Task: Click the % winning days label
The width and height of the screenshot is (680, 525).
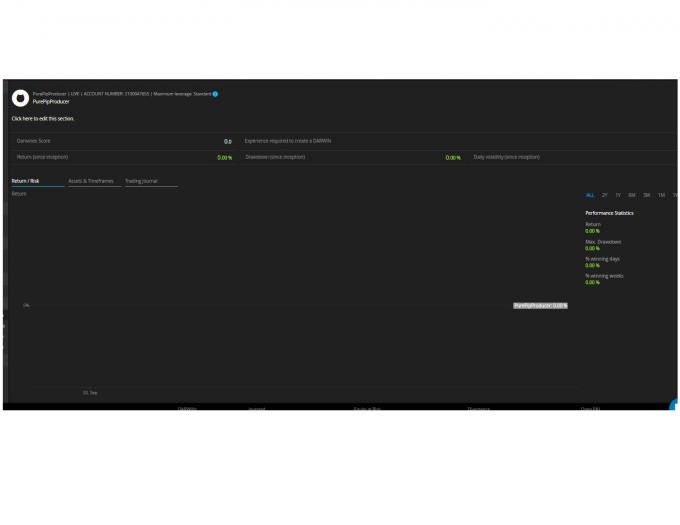Action: coord(602,259)
